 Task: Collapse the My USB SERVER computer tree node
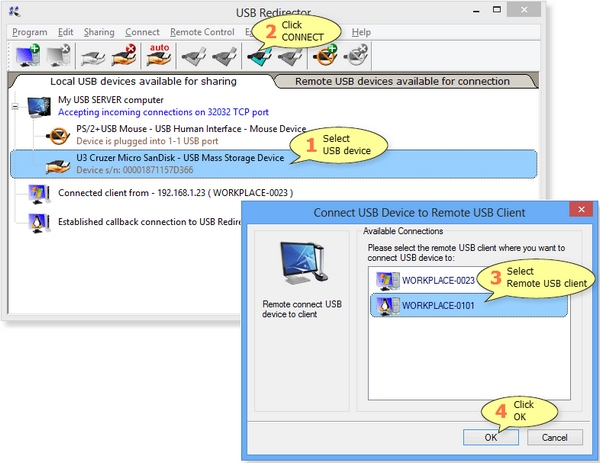coord(16,104)
